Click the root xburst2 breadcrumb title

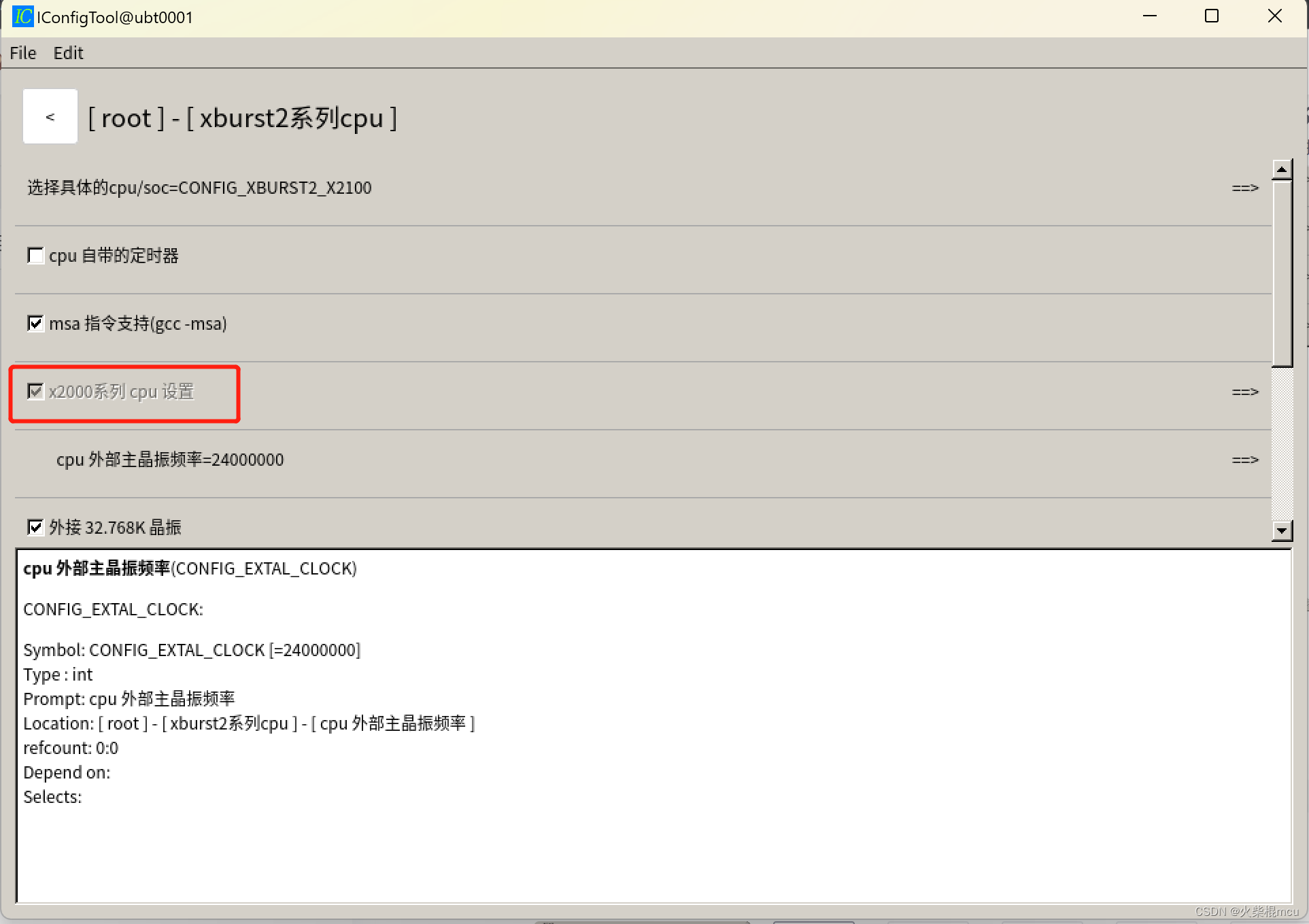[243, 118]
